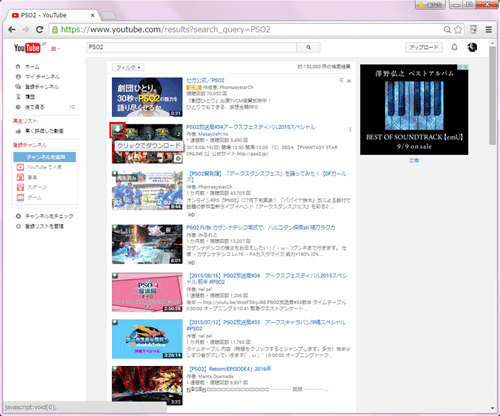Click the magnifier zoom icon in the address bar
The height and width of the screenshot is (416, 500).
447,30
